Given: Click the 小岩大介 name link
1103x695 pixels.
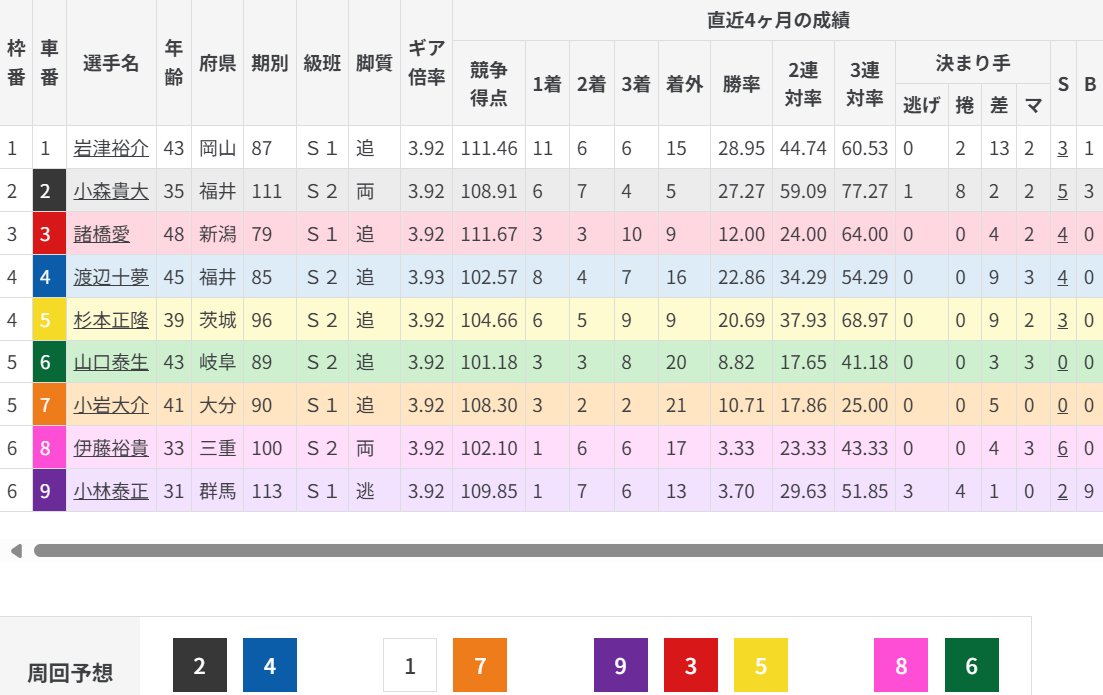Looking at the screenshot, I should pos(111,406).
